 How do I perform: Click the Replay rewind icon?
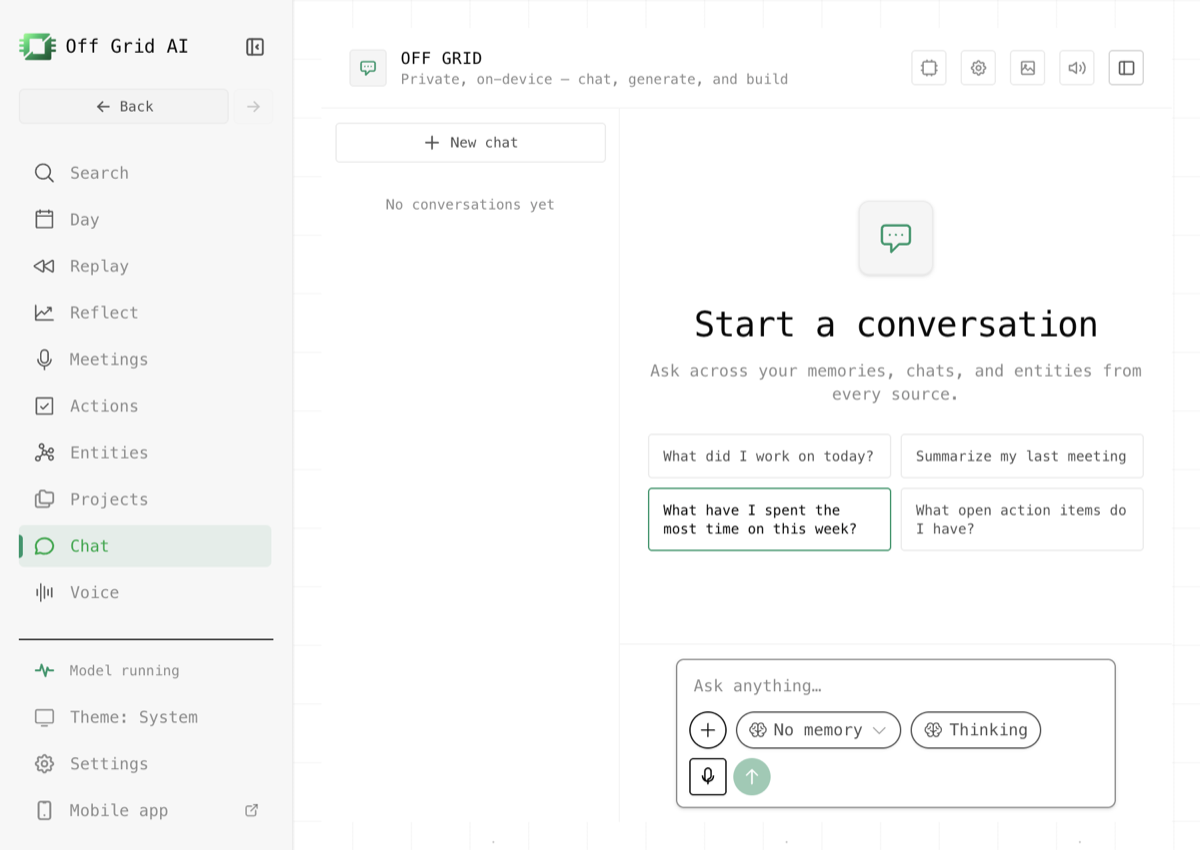(44, 266)
